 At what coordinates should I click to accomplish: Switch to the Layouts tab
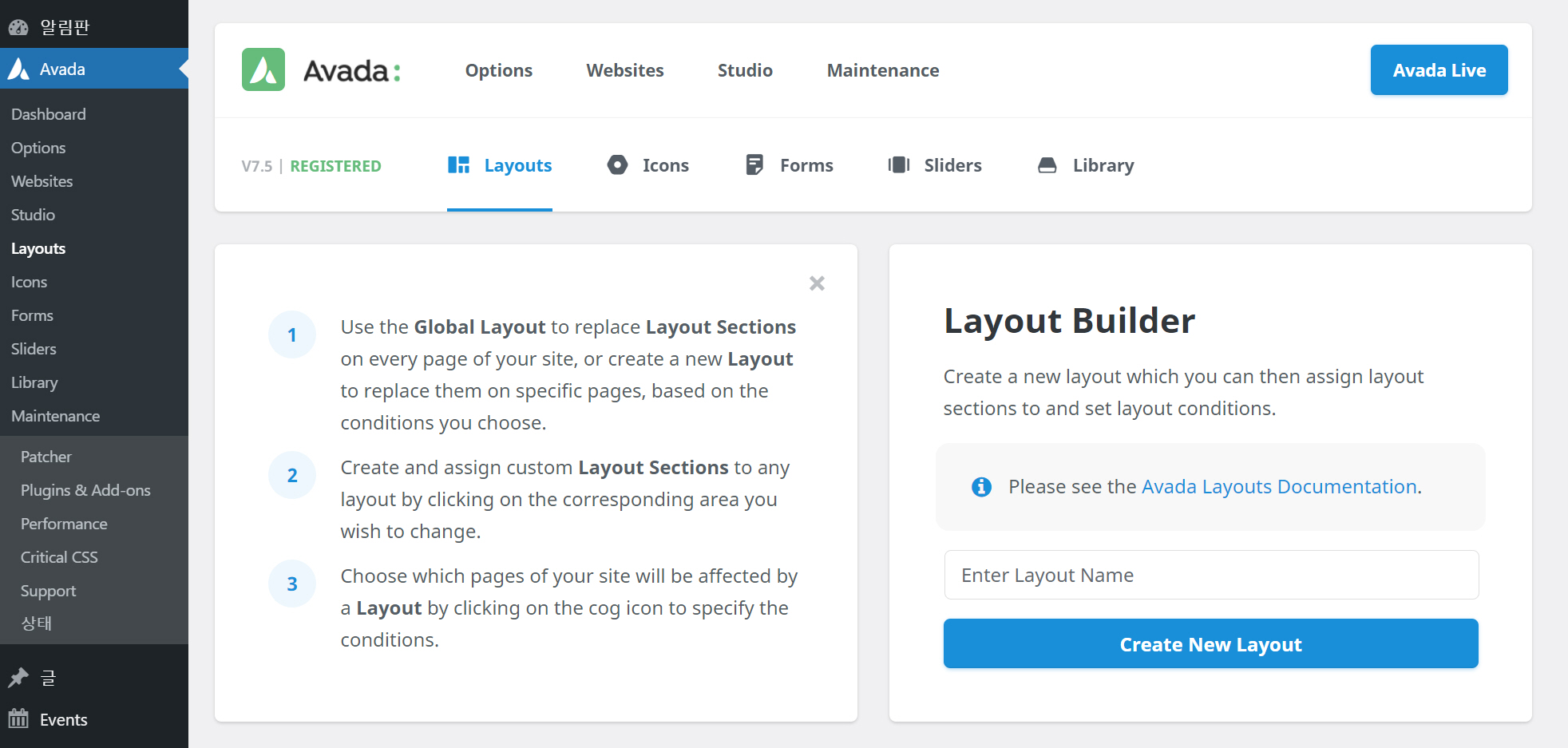(x=500, y=165)
